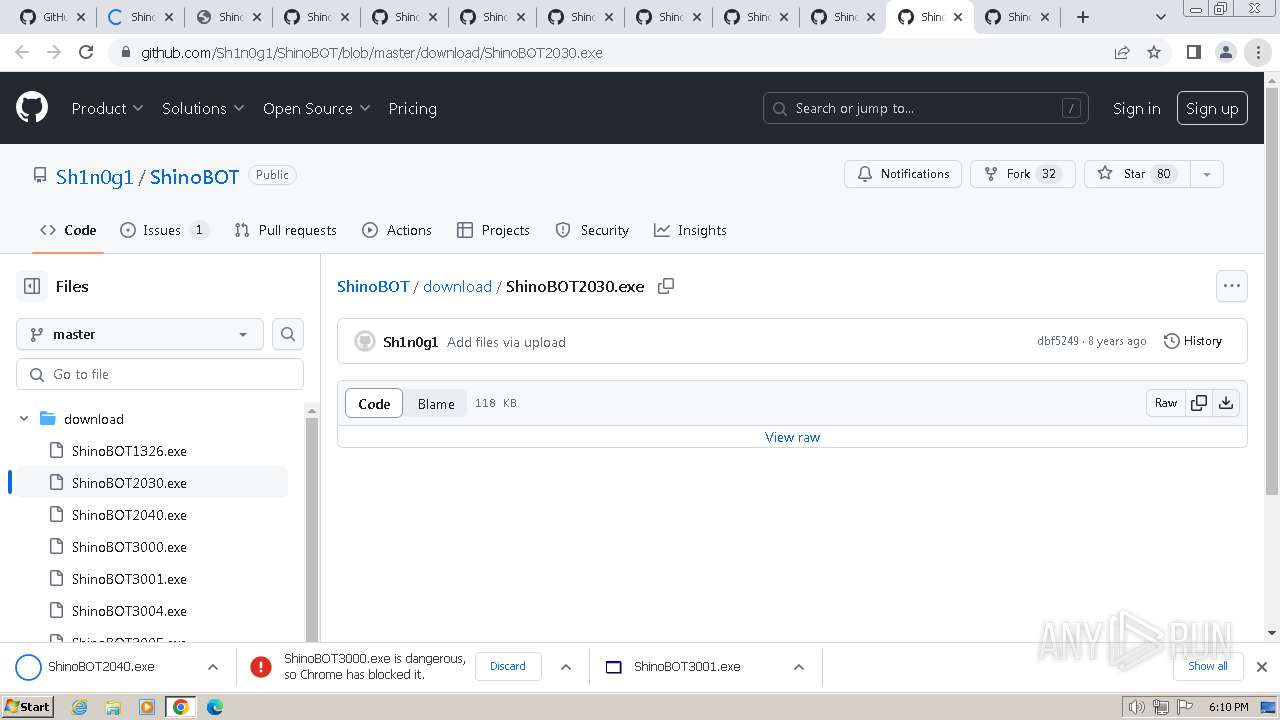Image resolution: width=1280 pixels, height=720 pixels.
Task: Switch to Code view toggle
Action: [374, 404]
